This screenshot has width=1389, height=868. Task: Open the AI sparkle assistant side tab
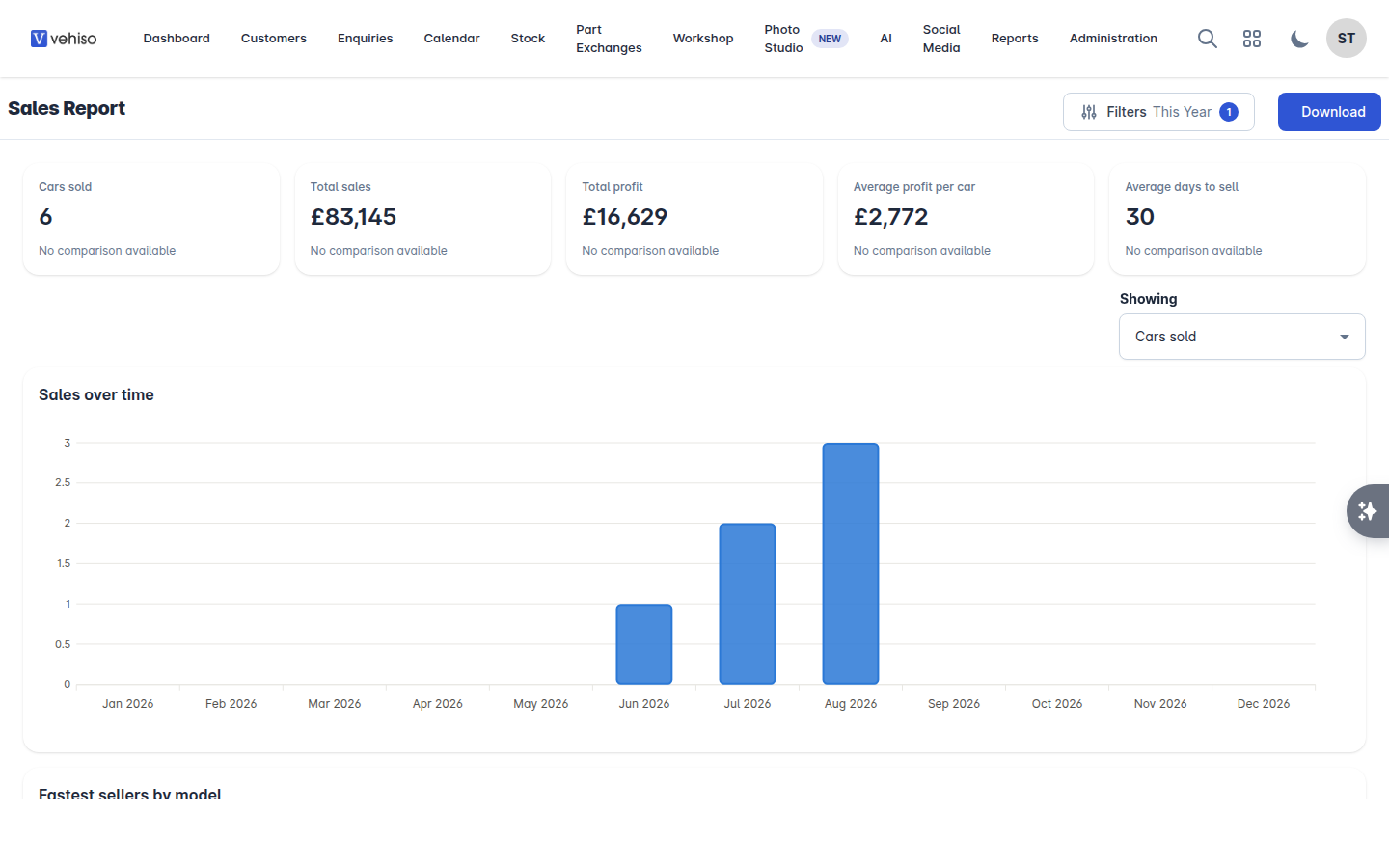(x=1368, y=511)
